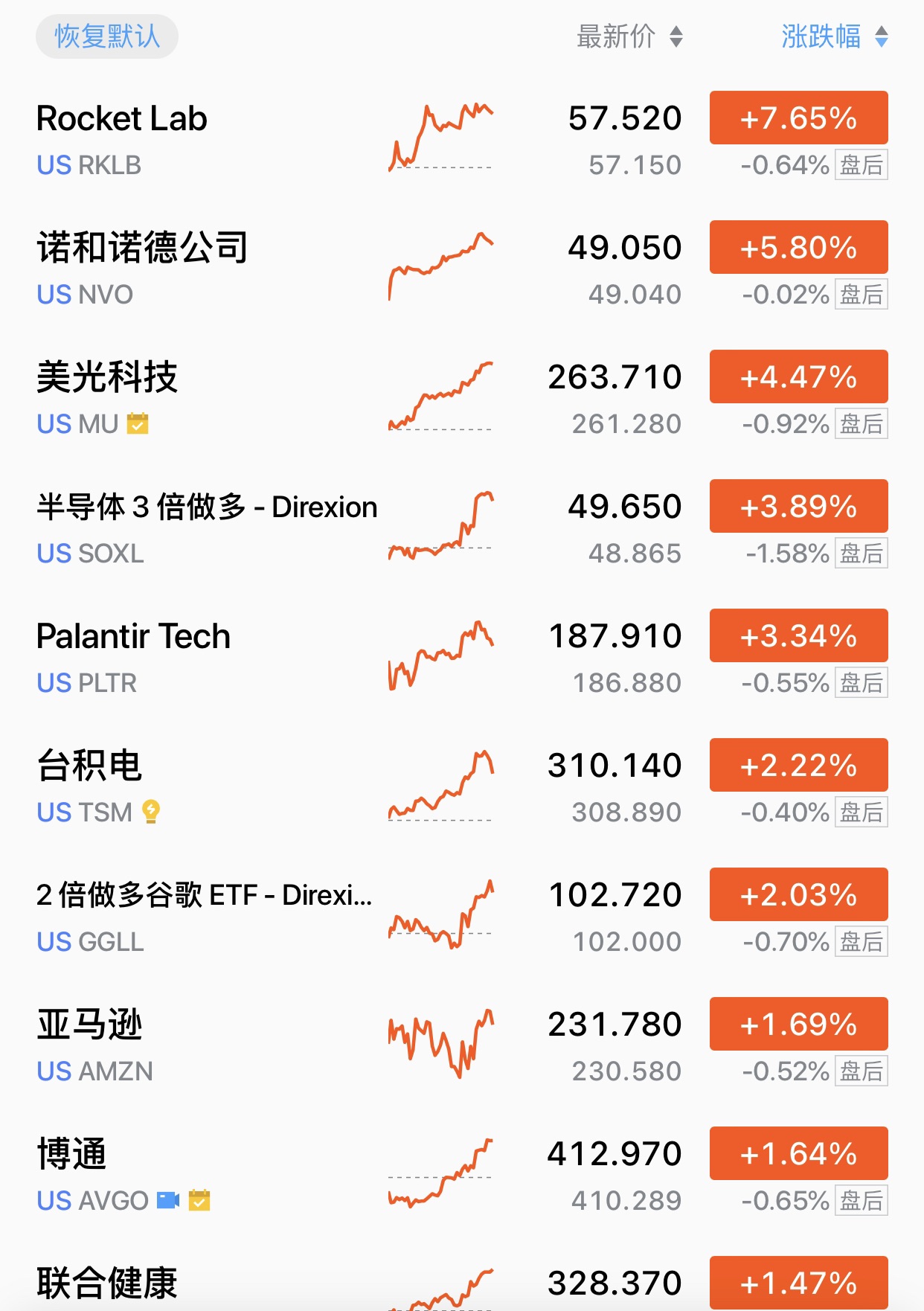This screenshot has width=924, height=1311.
Task: Toggle Rocket Lab +7.65% change badge
Action: [798, 118]
